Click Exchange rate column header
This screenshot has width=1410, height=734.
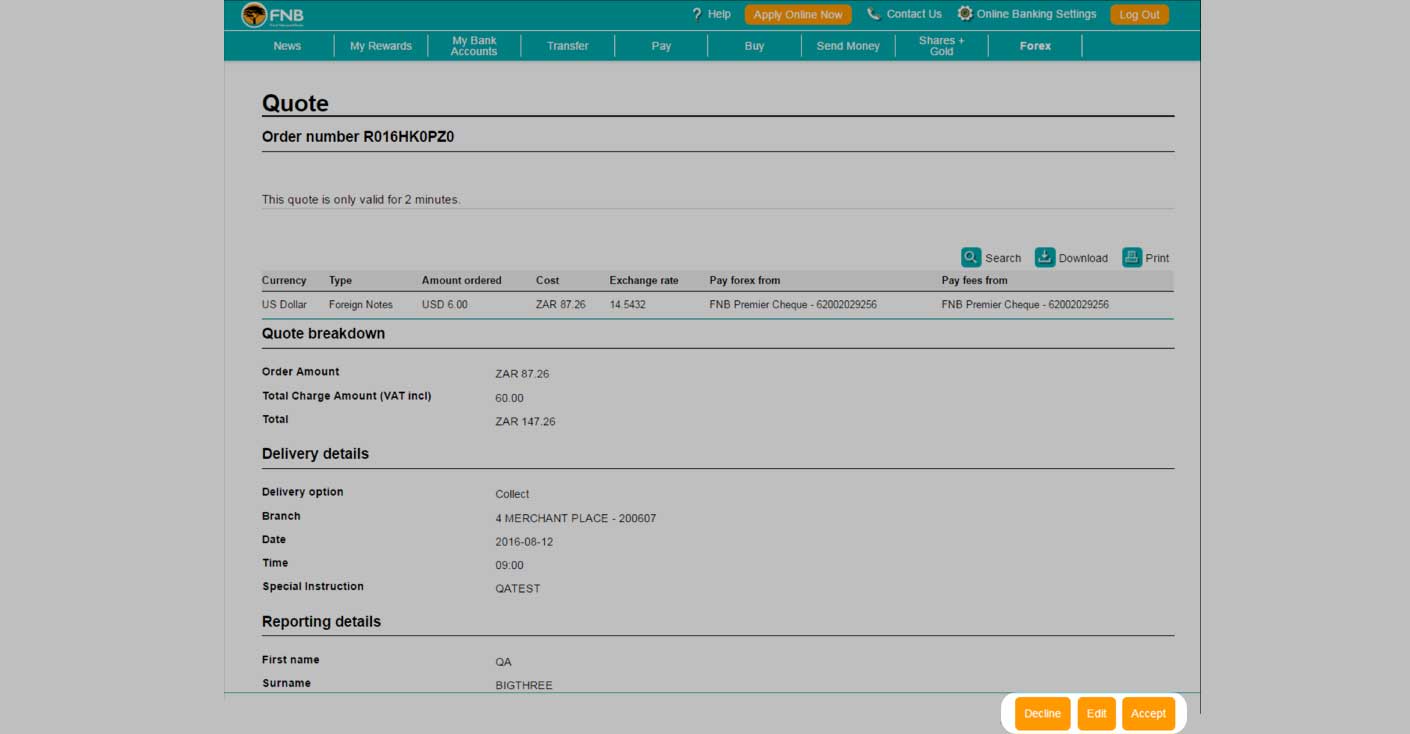tap(644, 281)
